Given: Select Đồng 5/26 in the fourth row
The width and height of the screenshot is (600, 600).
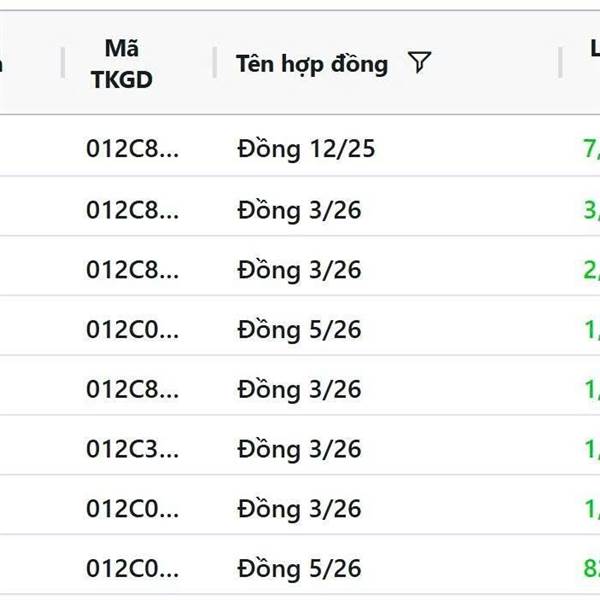Looking at the screenshot, I should [x=299, y=330].
